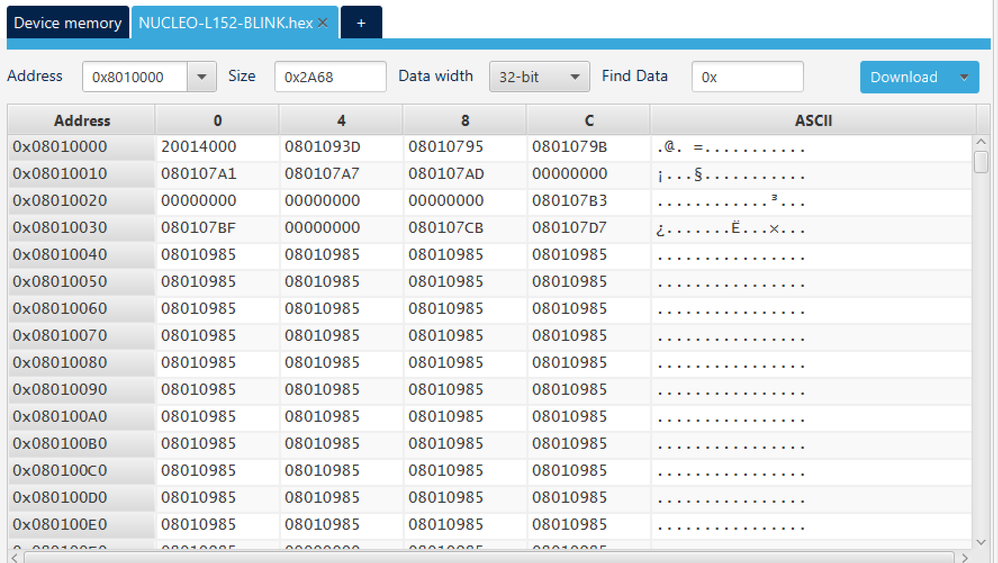Click the Size input field
This screenshot has width=998, height=563.
pyautogui.click(x=330, y=77)
